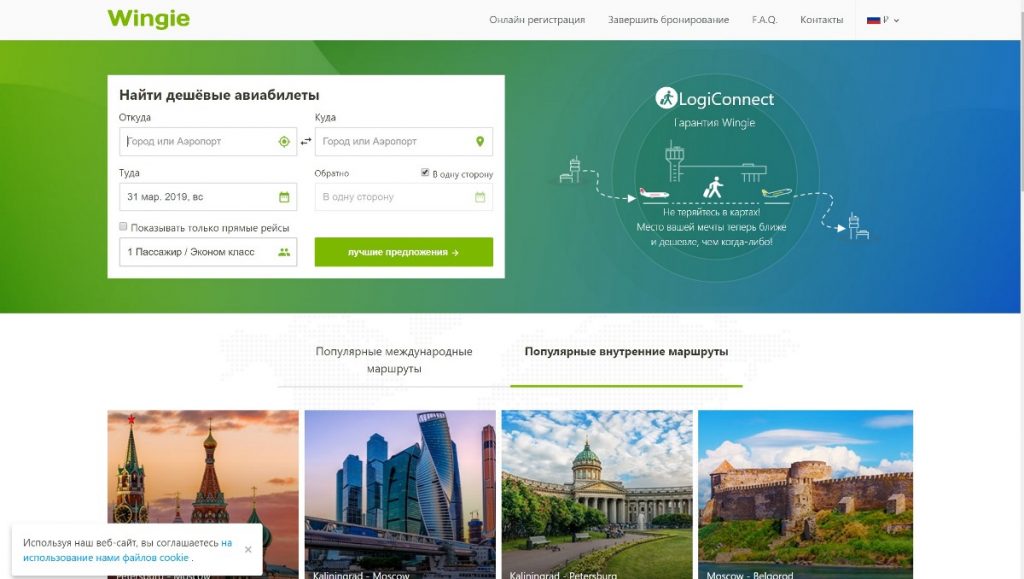Open the Russian flag currency dropdown

(883, 20)
